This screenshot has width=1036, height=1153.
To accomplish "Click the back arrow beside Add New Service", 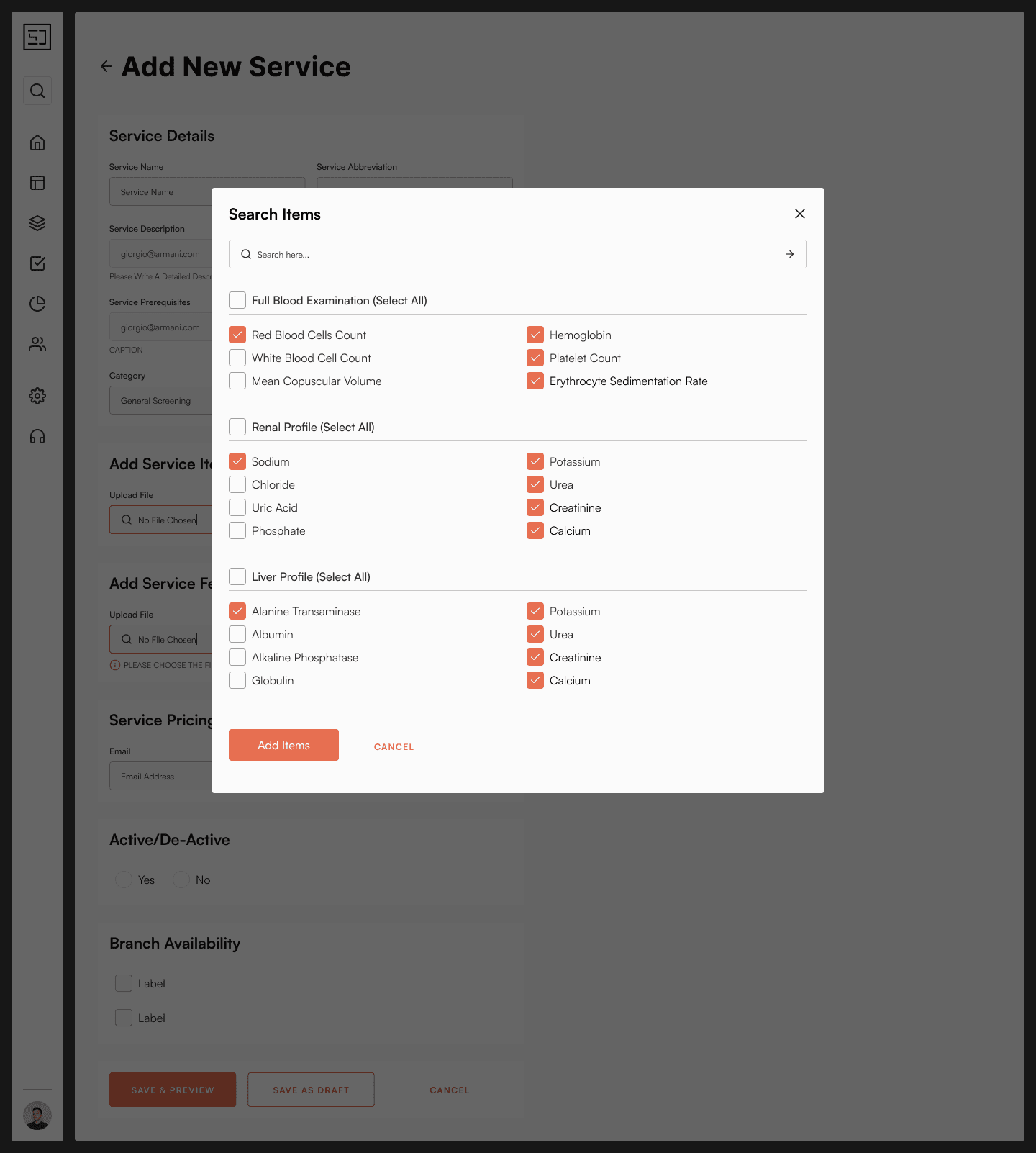I will pos(106,66).
